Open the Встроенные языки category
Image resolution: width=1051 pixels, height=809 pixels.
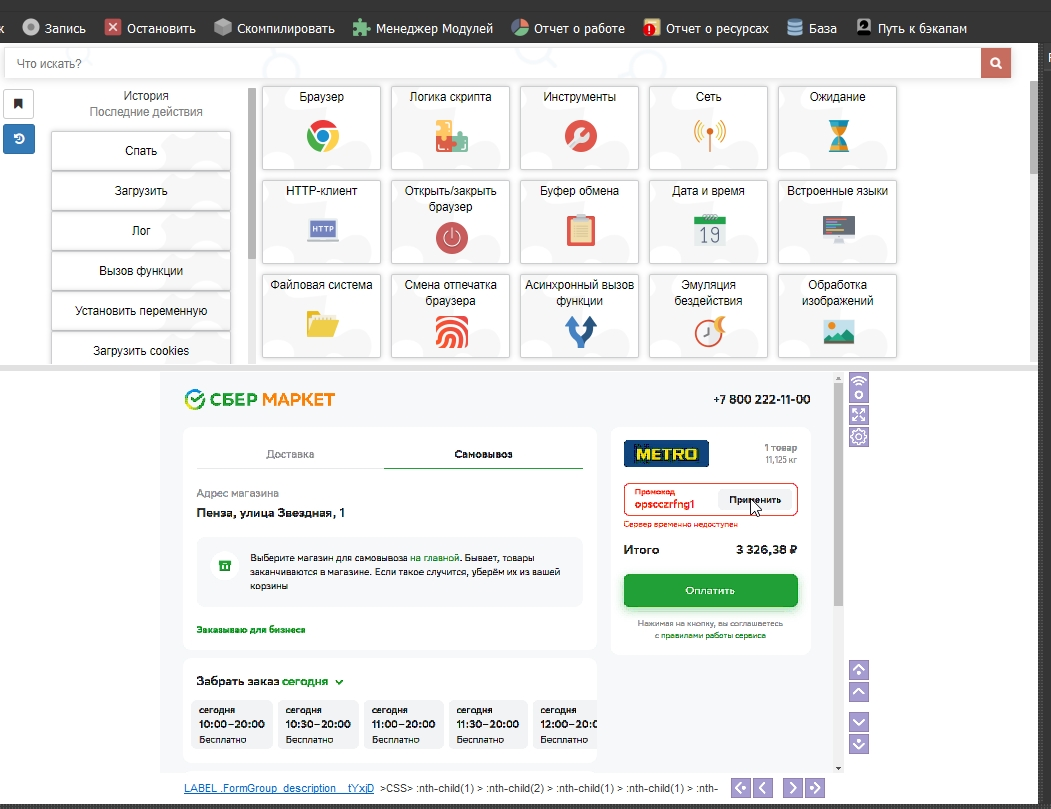coord(837,221)
